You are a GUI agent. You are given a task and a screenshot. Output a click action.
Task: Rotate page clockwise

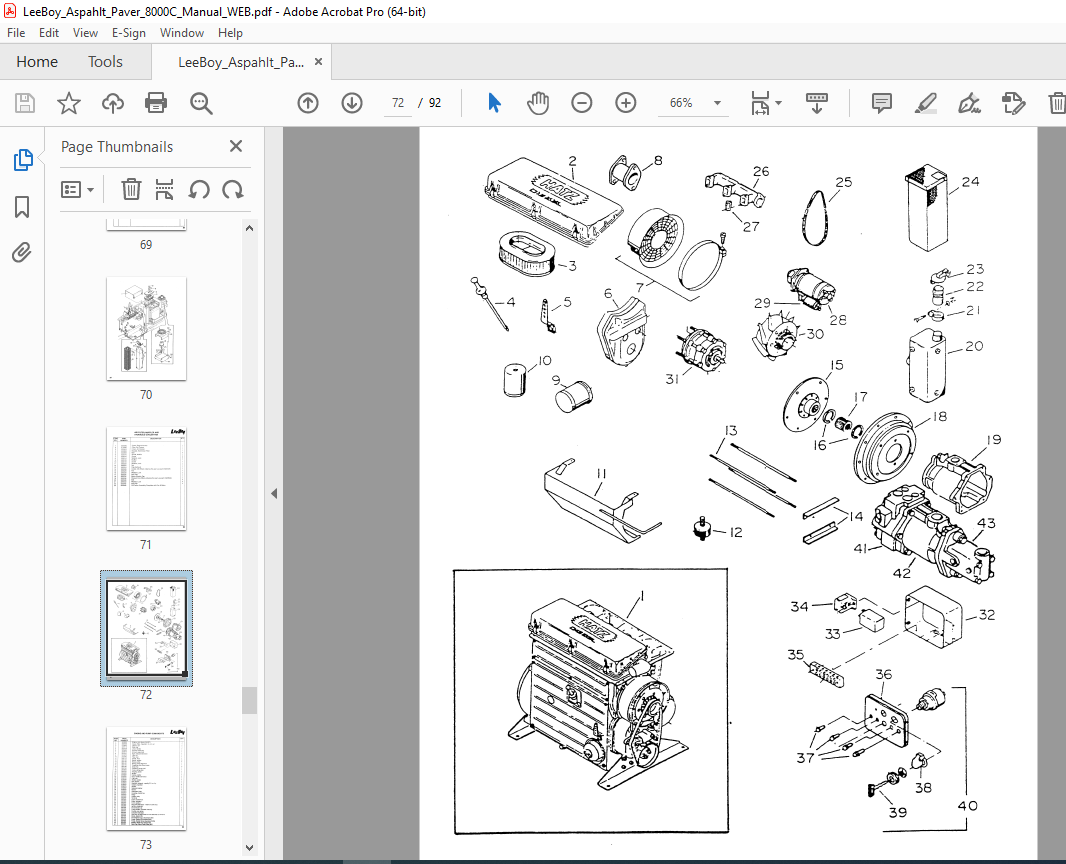point(233,190)
